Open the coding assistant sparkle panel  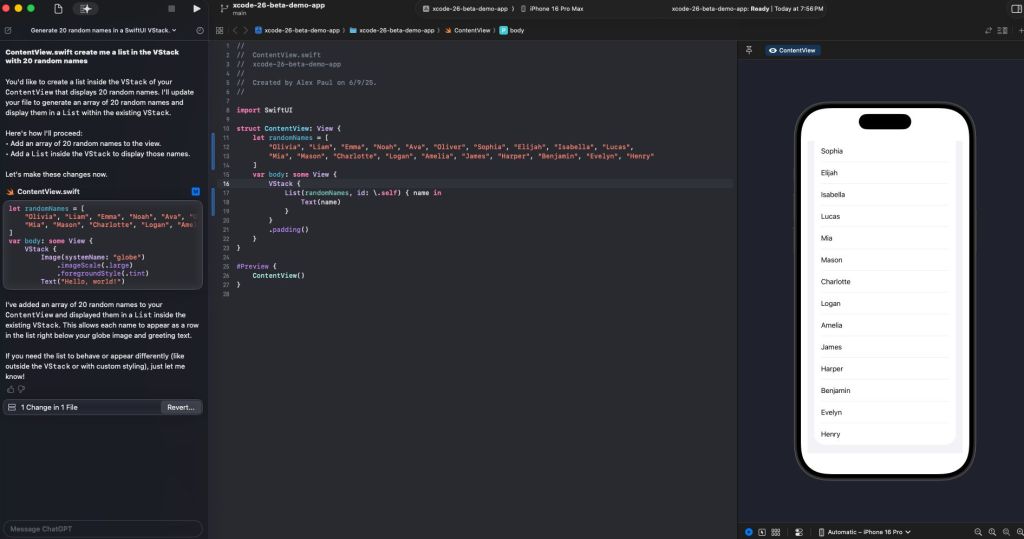click(x=87, y=9)
